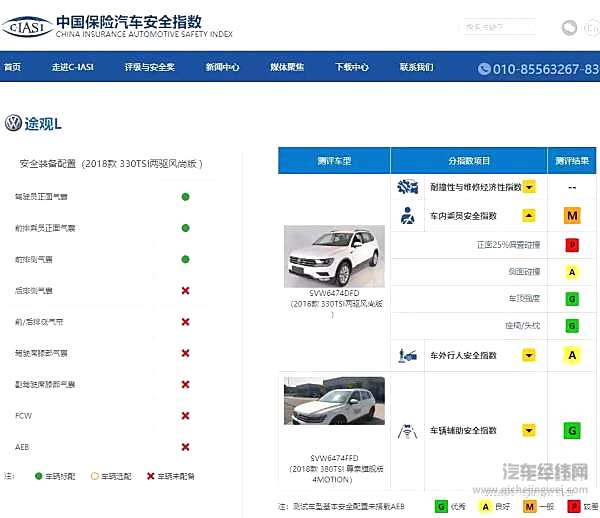Click the WeChat icon in the header
Viewport: 600px width, 518px height.
(x=569, y=28)
